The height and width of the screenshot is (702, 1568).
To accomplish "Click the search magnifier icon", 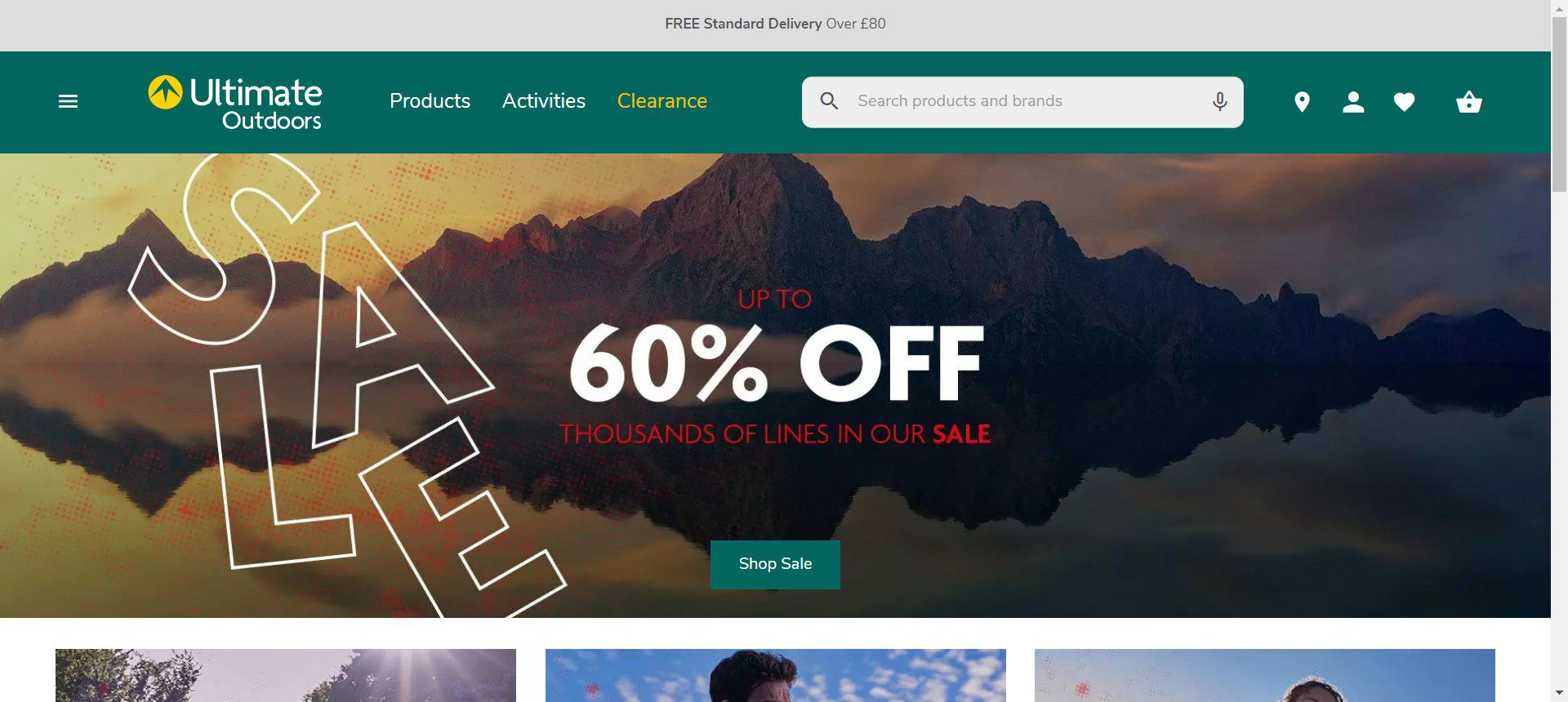I will 829,101.
